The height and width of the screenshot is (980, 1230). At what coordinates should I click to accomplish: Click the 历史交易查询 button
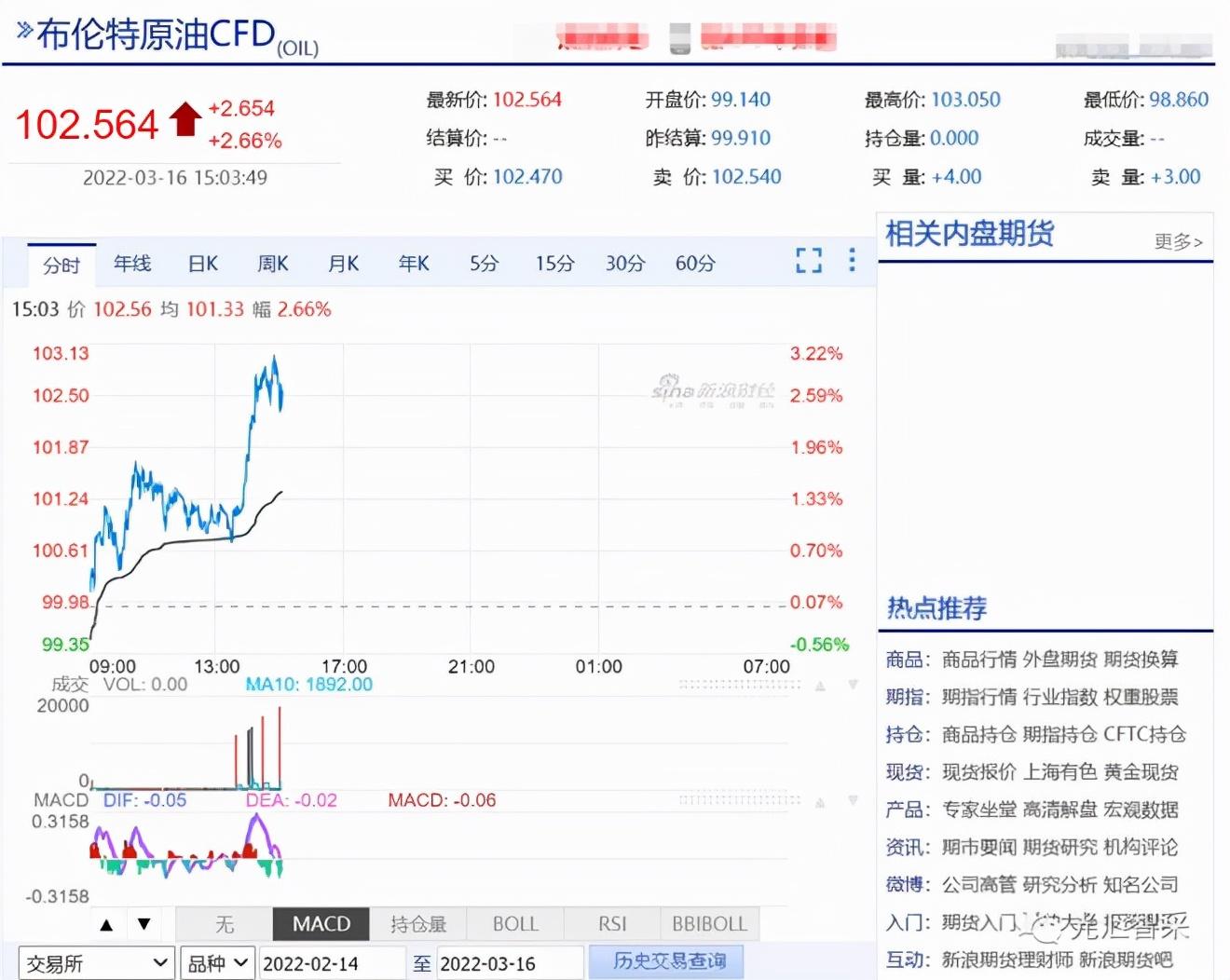(667, 961)
